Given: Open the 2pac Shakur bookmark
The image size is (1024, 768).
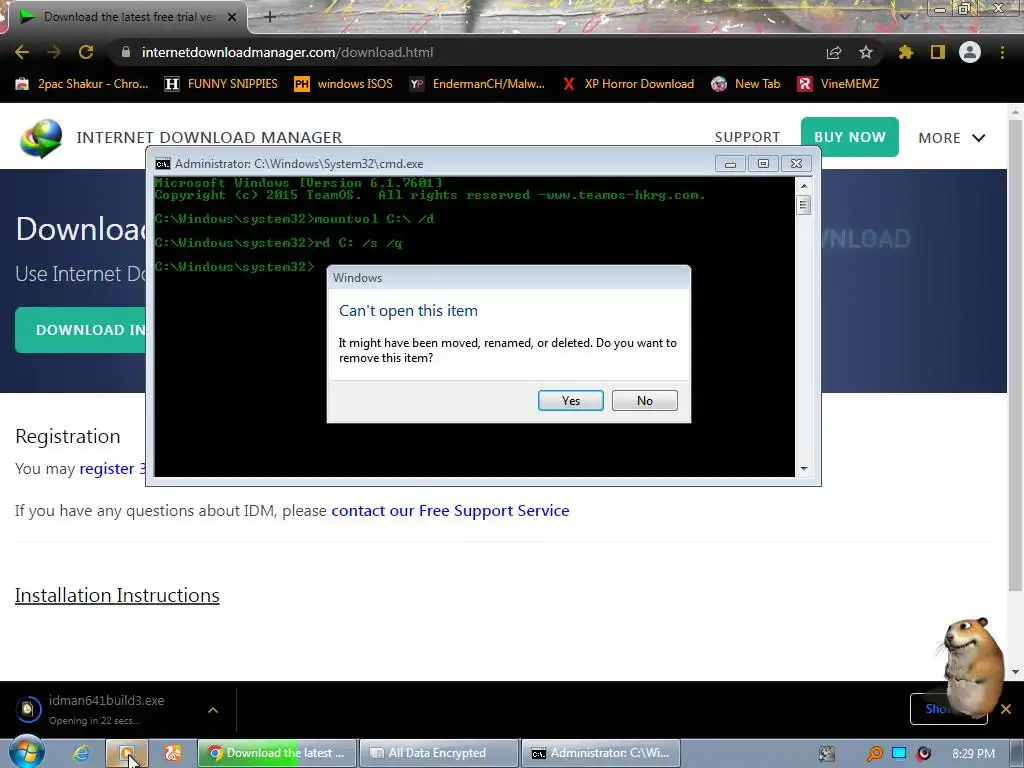Looking at the screenshot, I should (x=82, y=84).
